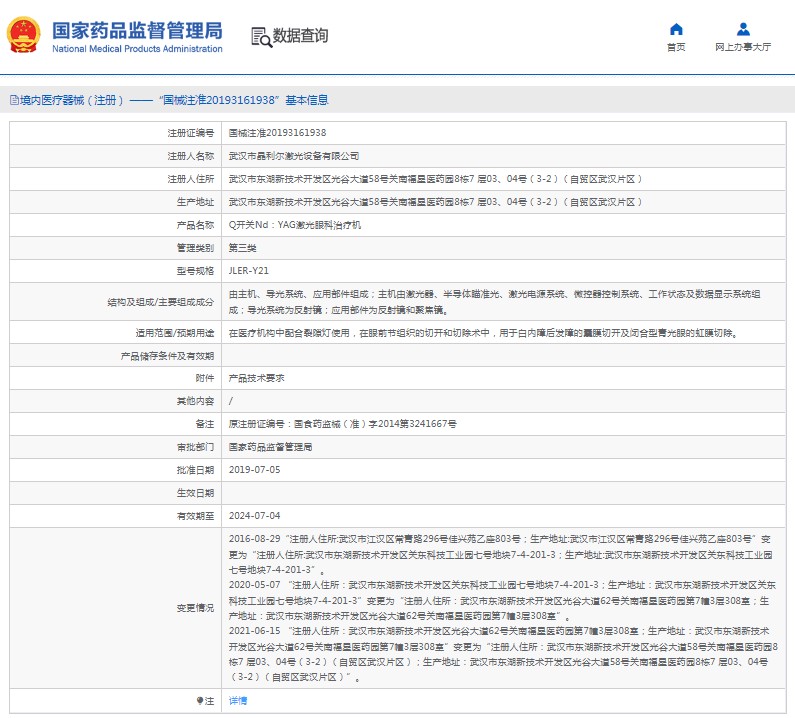Image resolution: width=795 pixels, height=718 pixels.
Task: Click registration number value 国械注准20193161938
Action: (277, 133)
